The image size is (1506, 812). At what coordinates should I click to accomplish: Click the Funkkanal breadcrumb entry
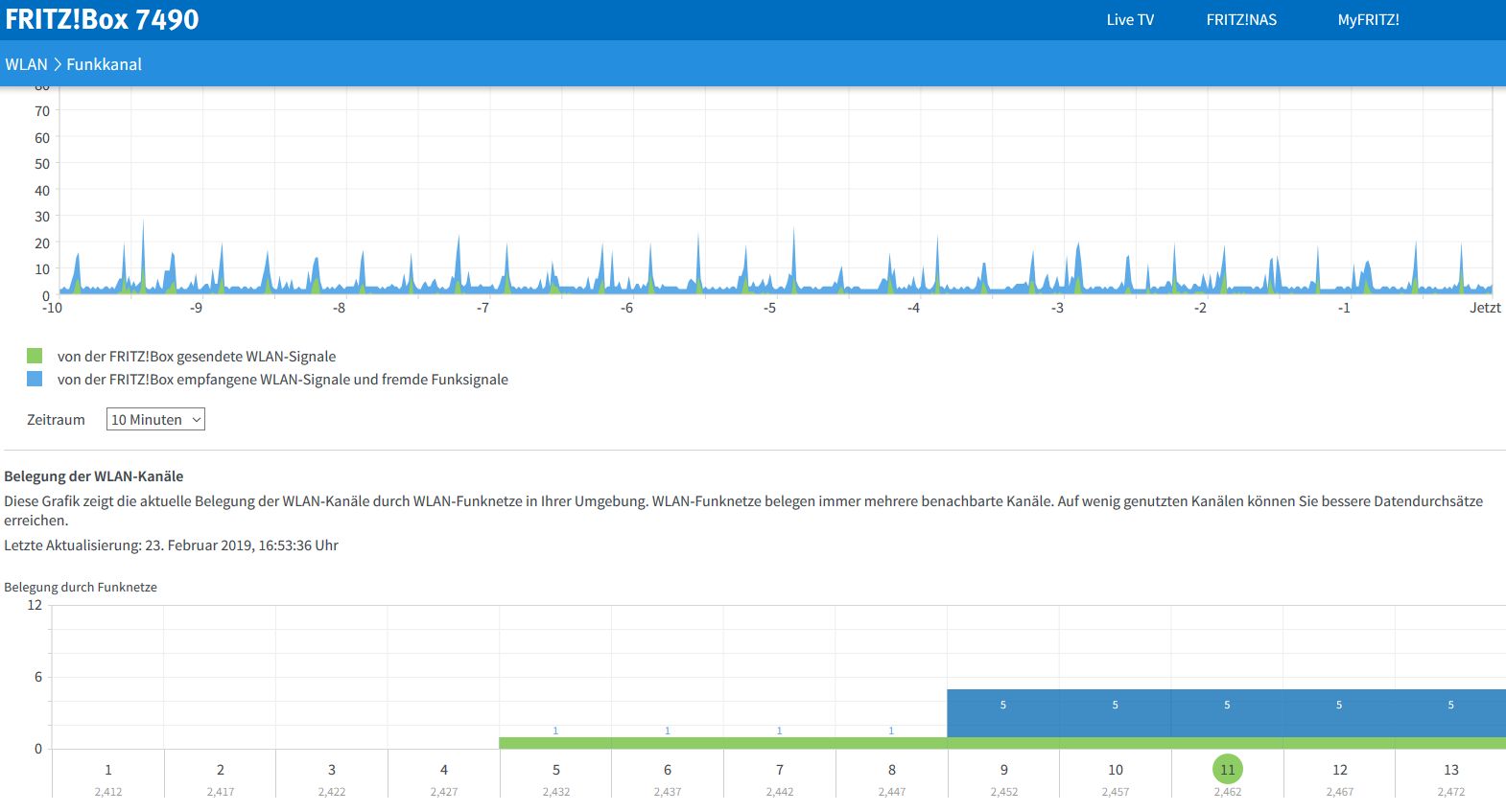[x=104, y=64]
